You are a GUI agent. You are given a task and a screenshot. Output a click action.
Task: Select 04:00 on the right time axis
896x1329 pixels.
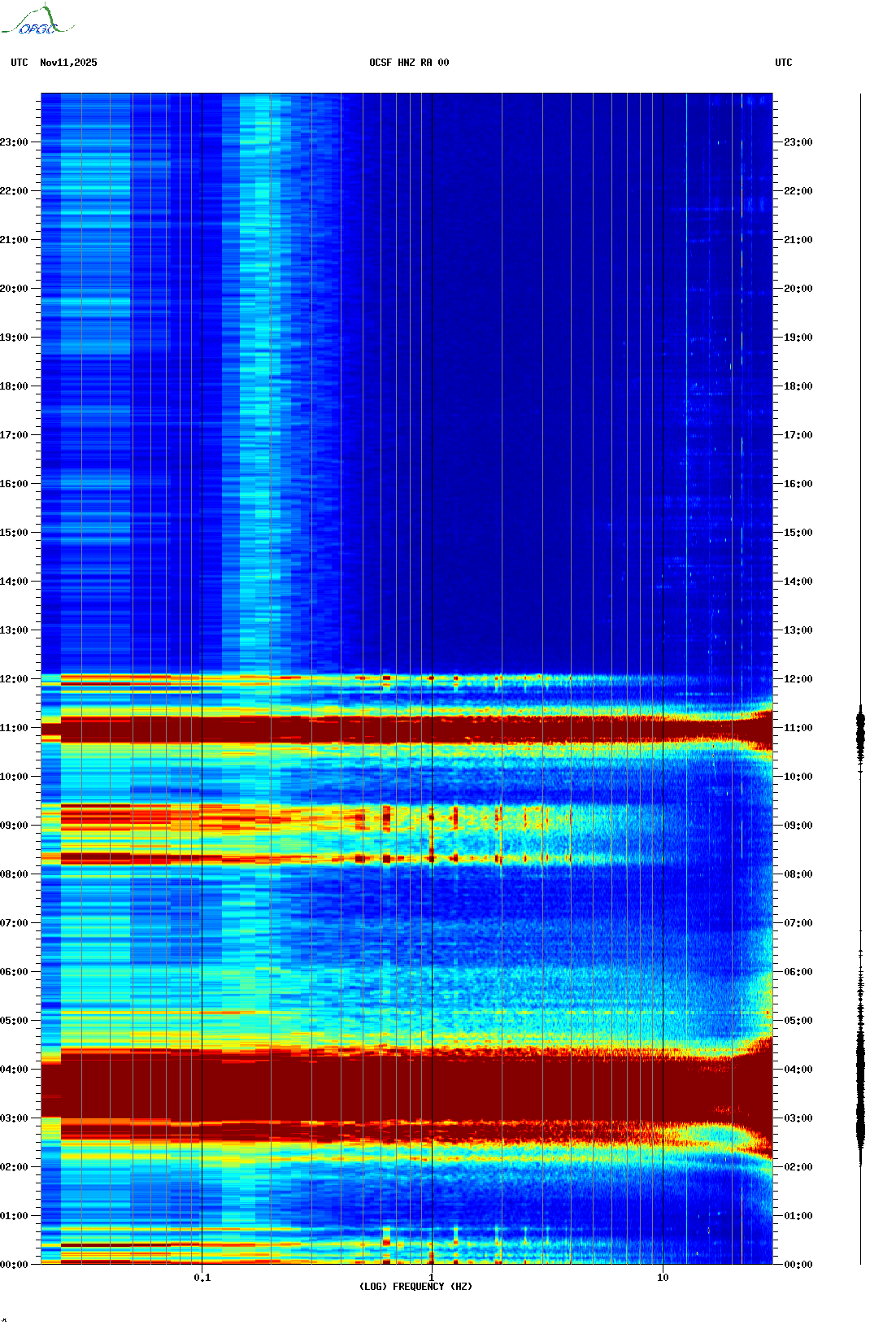798,1070
